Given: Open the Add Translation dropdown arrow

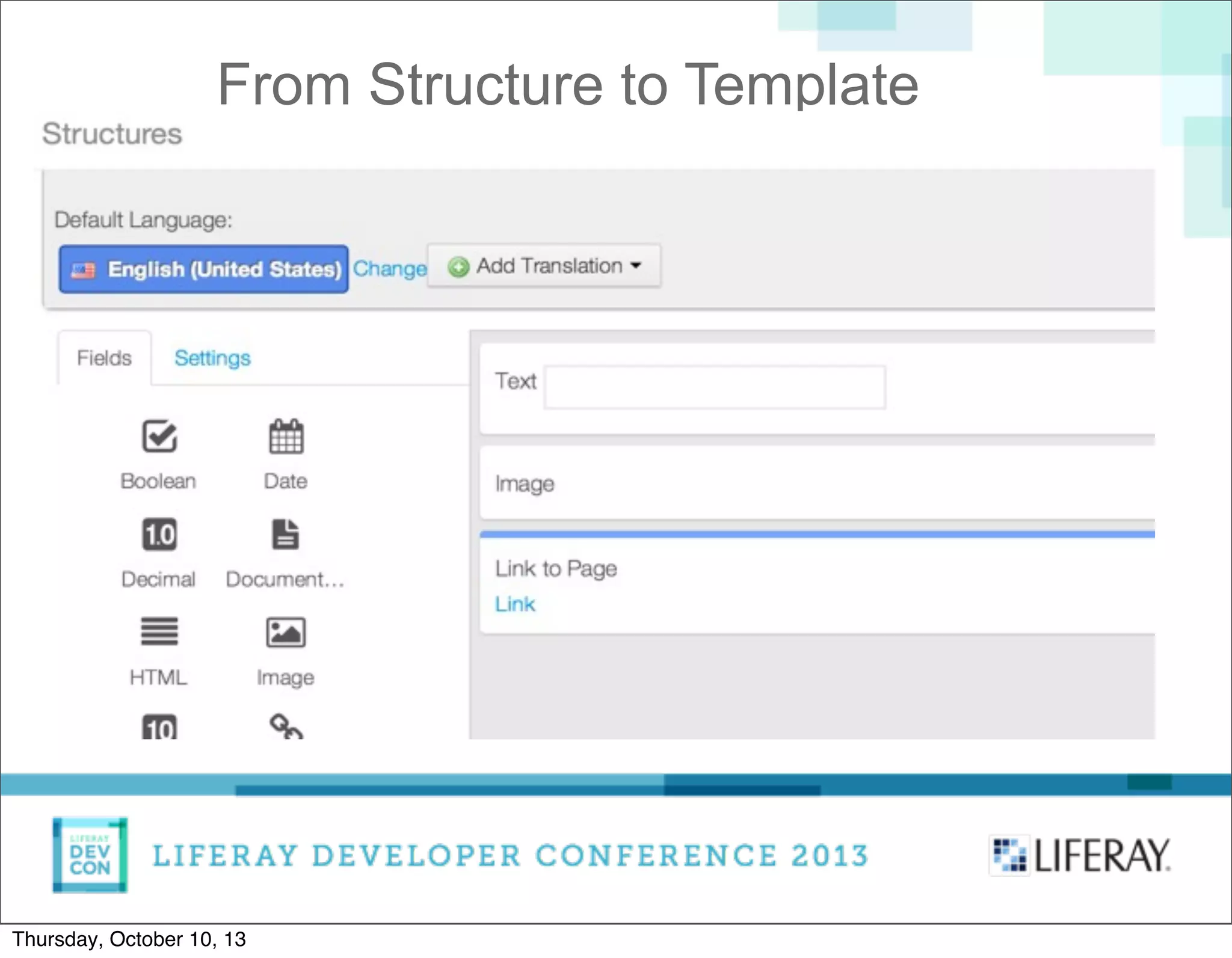Looking at the screenshot, I should pyautogui.click(x=636, y=265).
